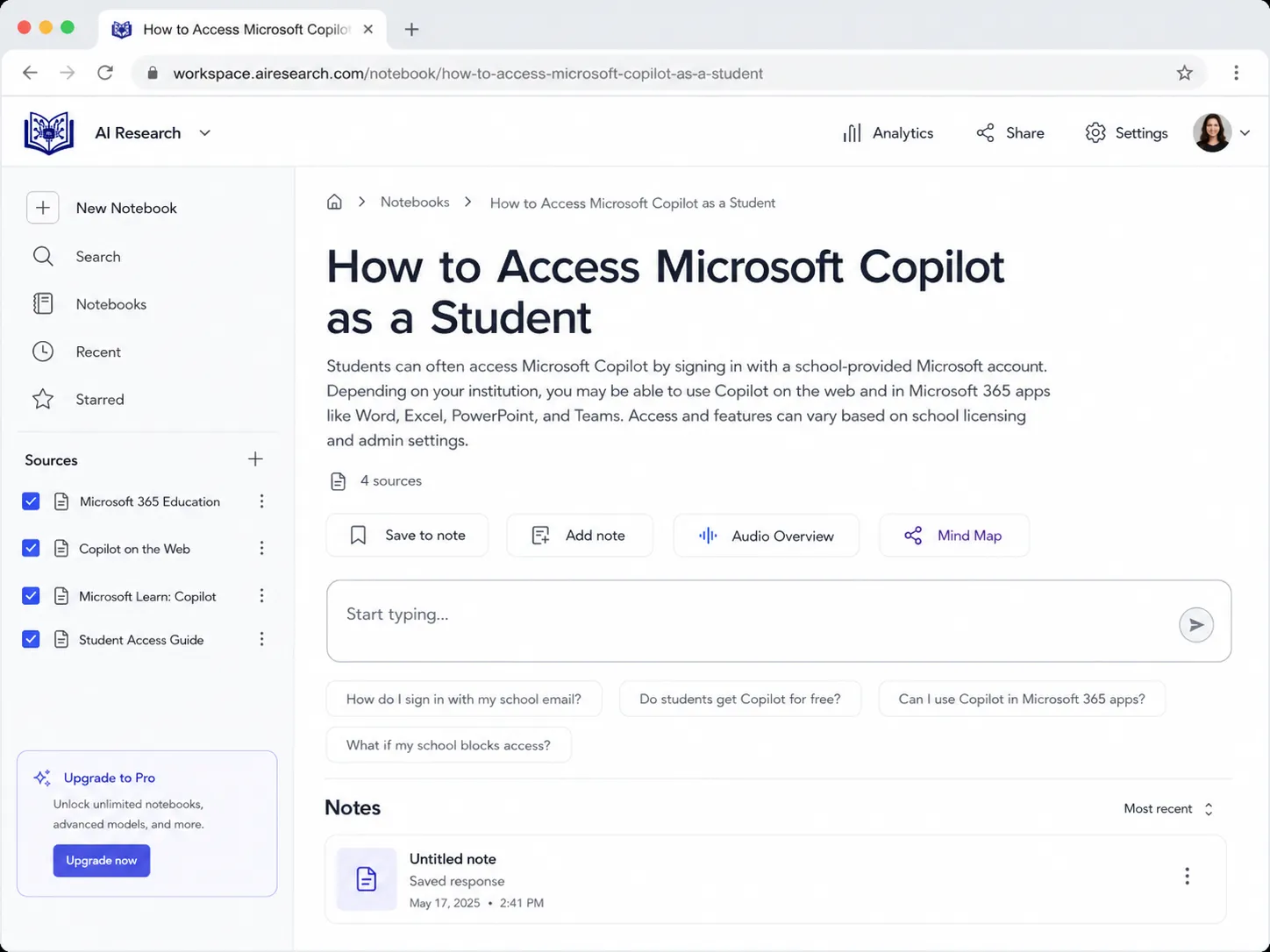
Task: Click the New Notebook plus icon
Action: (43, 208)
